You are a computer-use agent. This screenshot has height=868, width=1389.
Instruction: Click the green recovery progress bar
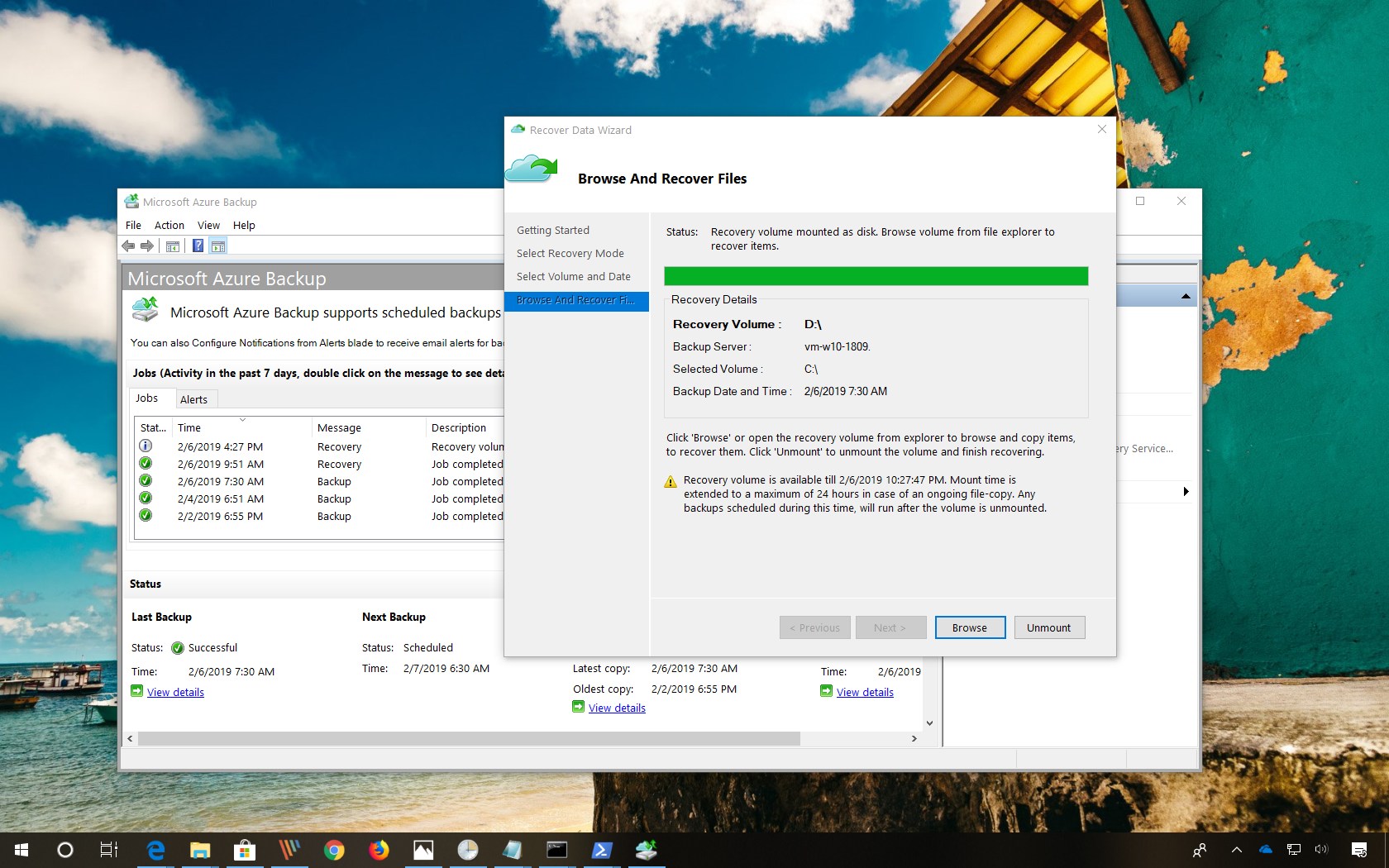(x=876, y=276)
